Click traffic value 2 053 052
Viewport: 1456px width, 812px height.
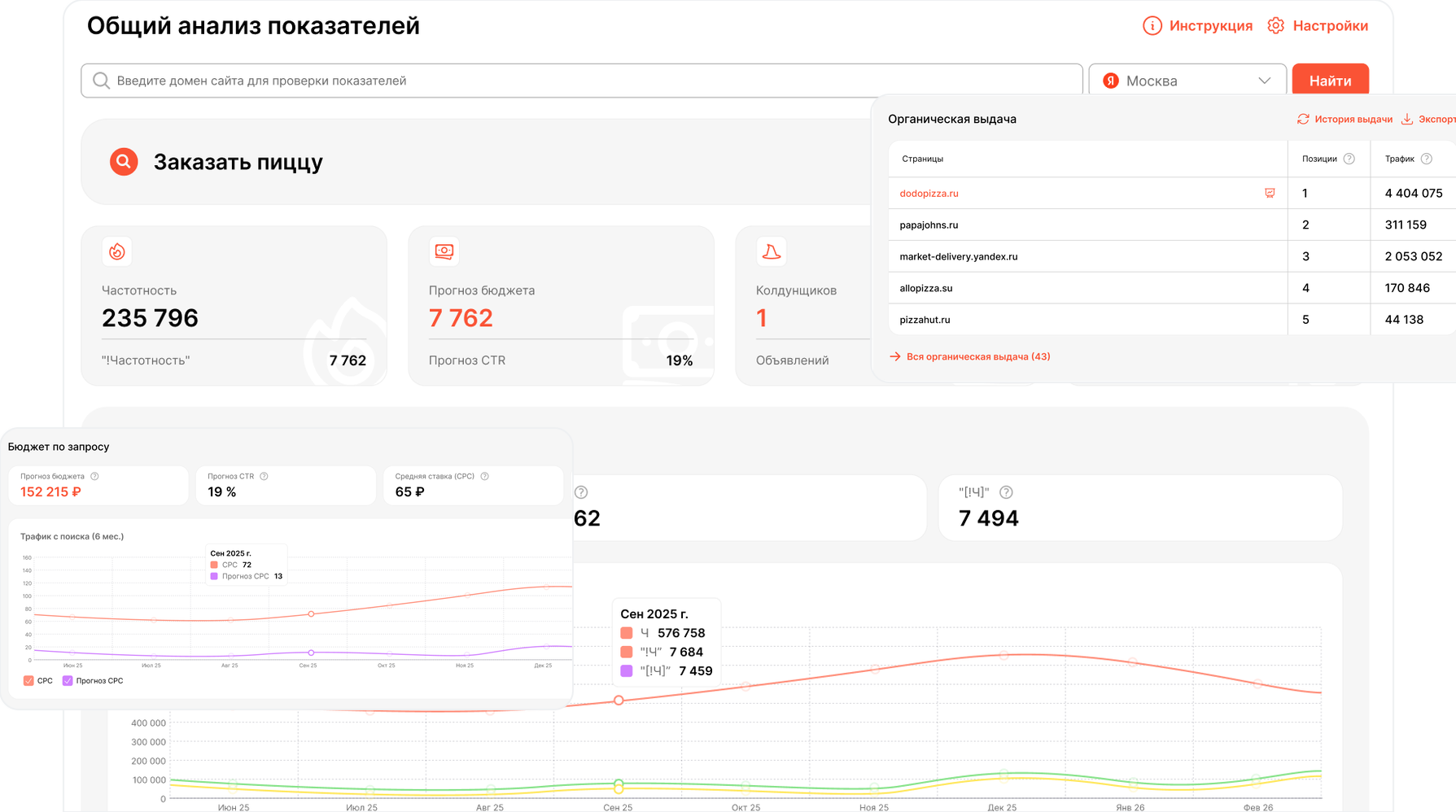pyautogui.click(x=1414, y=256)
